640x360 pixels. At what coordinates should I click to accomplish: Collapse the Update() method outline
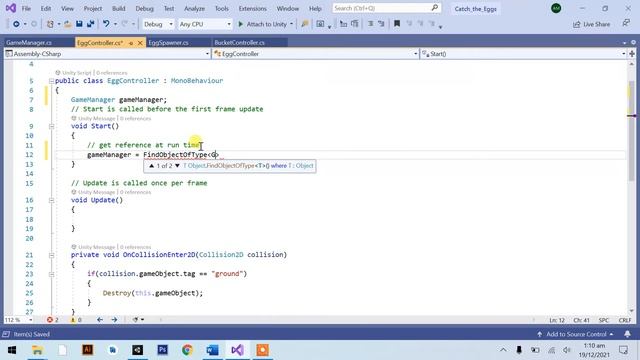click(51, 200)
